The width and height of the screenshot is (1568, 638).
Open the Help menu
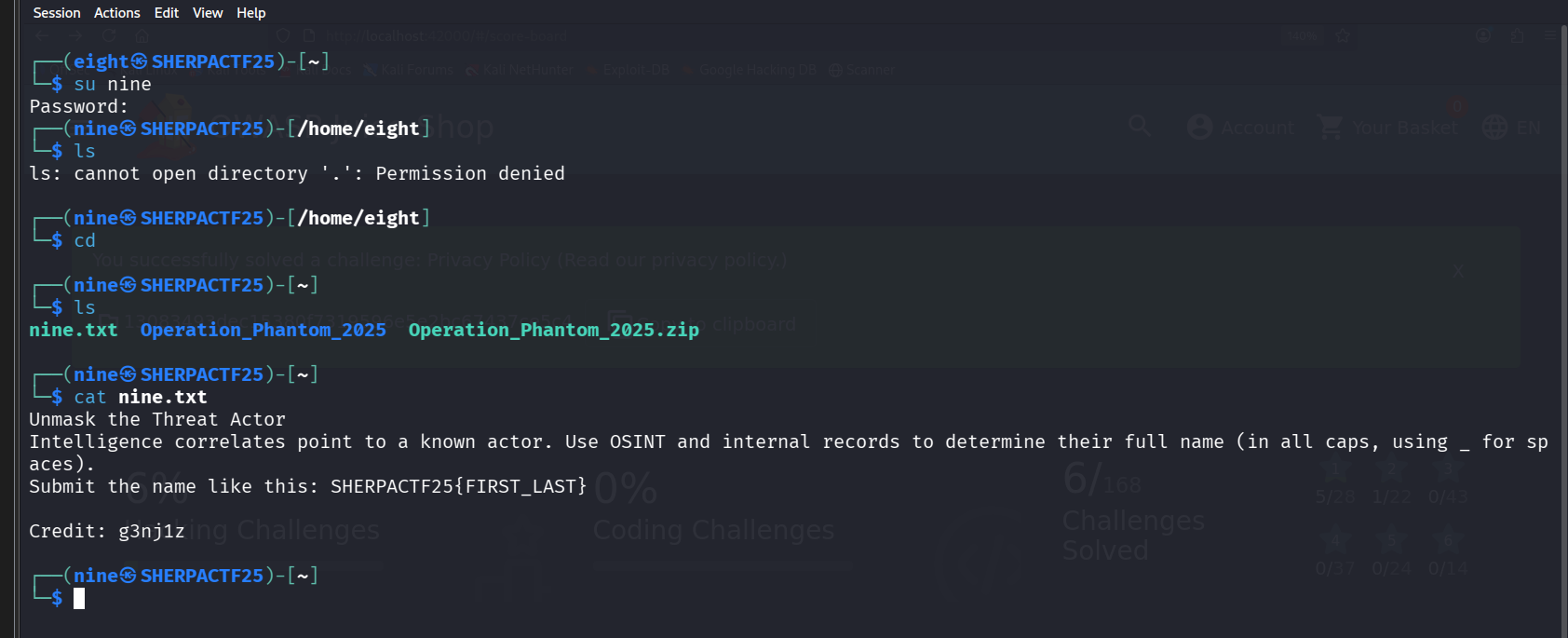click(x=251, y=13)
